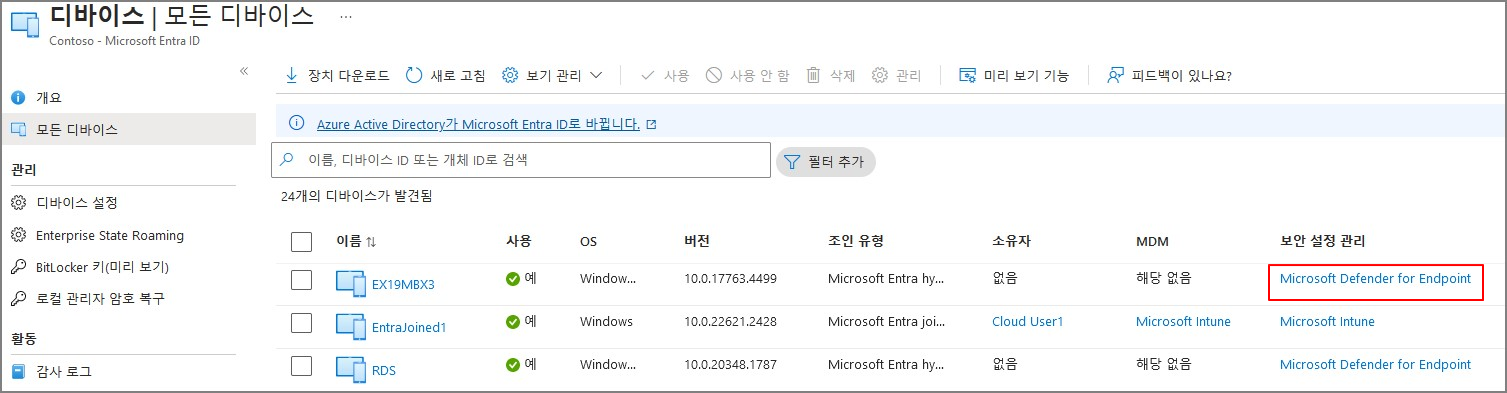Click version 10.0.17763.4499 cell
1507x393 pixels.
coord(731,279)
